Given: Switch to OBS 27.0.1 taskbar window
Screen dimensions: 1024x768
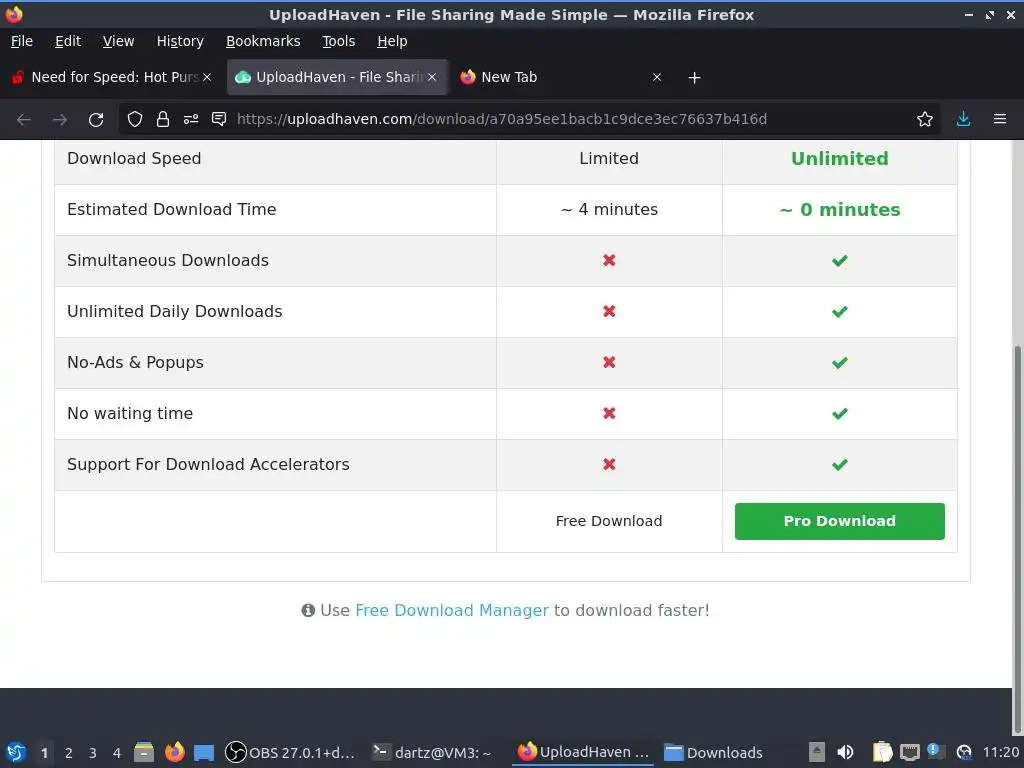Looking at the screenshot, I should pos(291,752).
